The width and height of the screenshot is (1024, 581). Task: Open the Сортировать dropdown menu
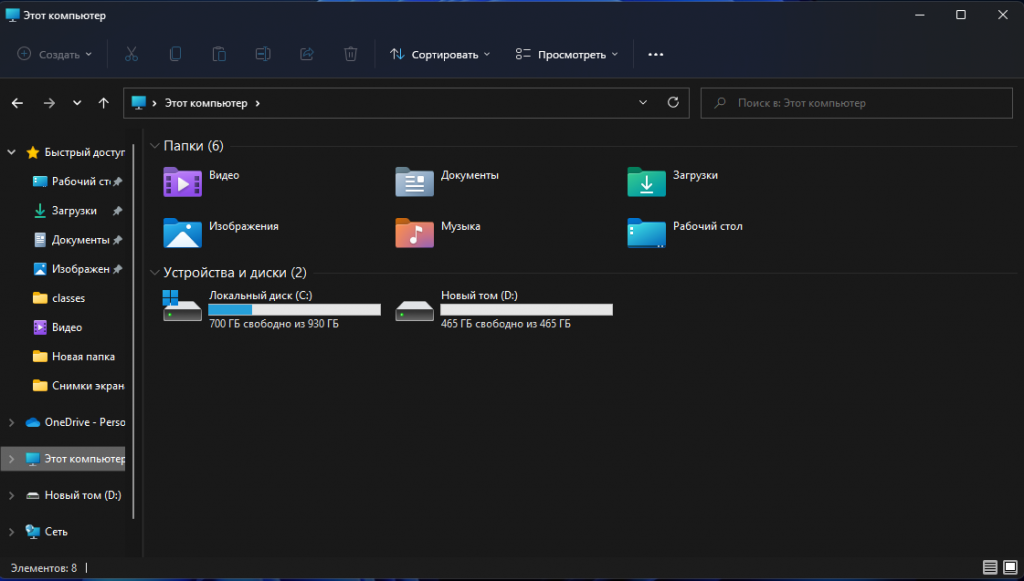tap(440, 54)
